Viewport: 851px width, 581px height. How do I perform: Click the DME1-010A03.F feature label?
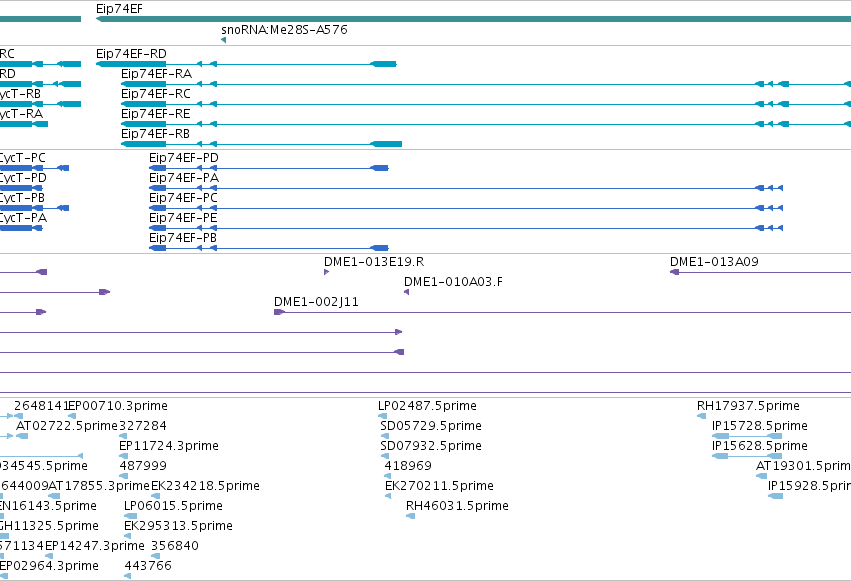pyautogui.click(x=453, y=282)
